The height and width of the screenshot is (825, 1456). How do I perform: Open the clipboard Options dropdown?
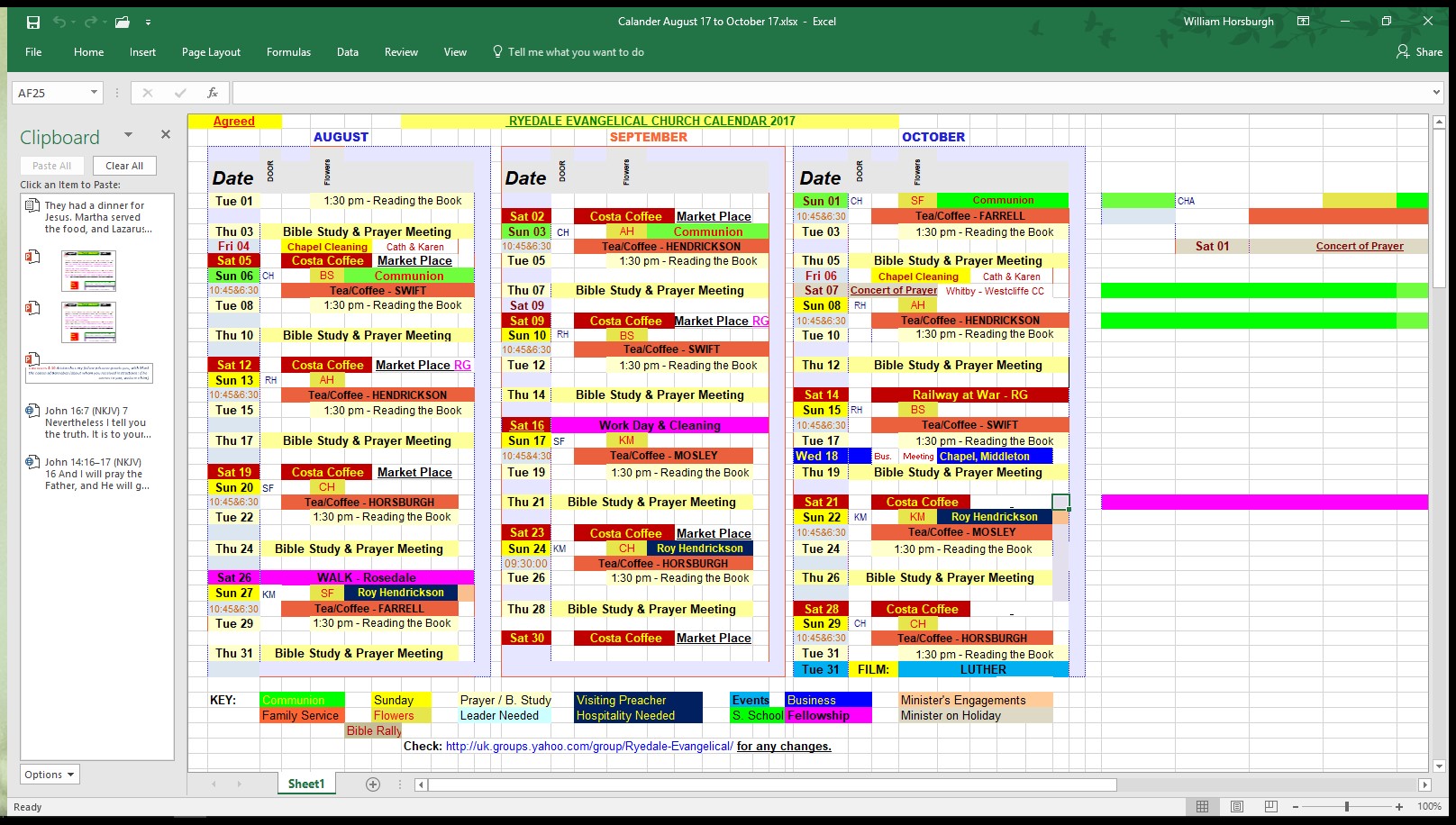(x=50, y=775)
